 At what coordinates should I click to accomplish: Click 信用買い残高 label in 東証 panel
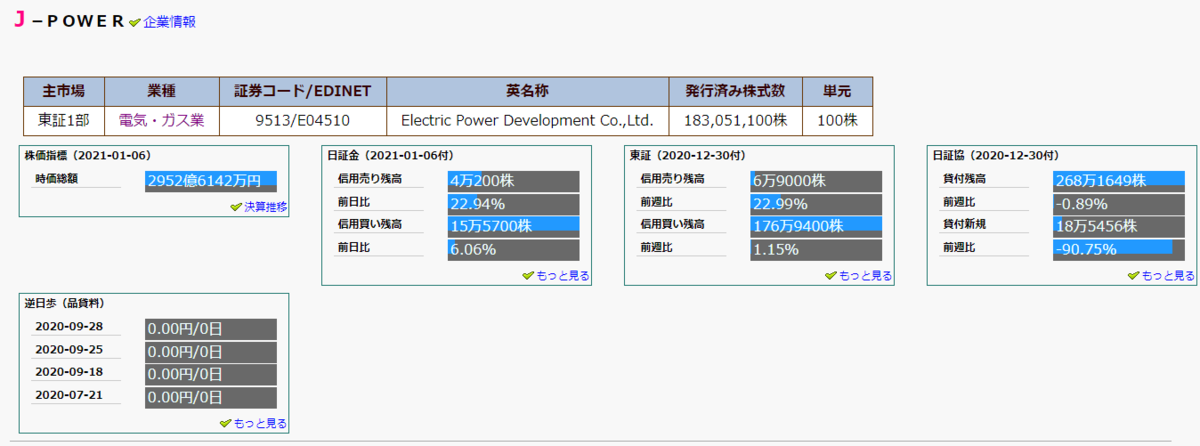click(673, 224)
